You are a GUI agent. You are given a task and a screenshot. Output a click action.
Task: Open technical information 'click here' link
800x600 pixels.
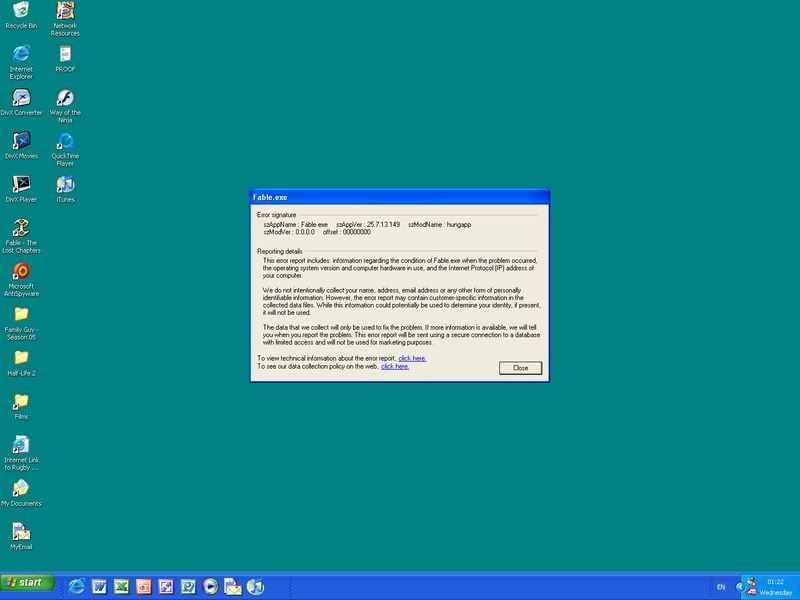pos(412,358)
